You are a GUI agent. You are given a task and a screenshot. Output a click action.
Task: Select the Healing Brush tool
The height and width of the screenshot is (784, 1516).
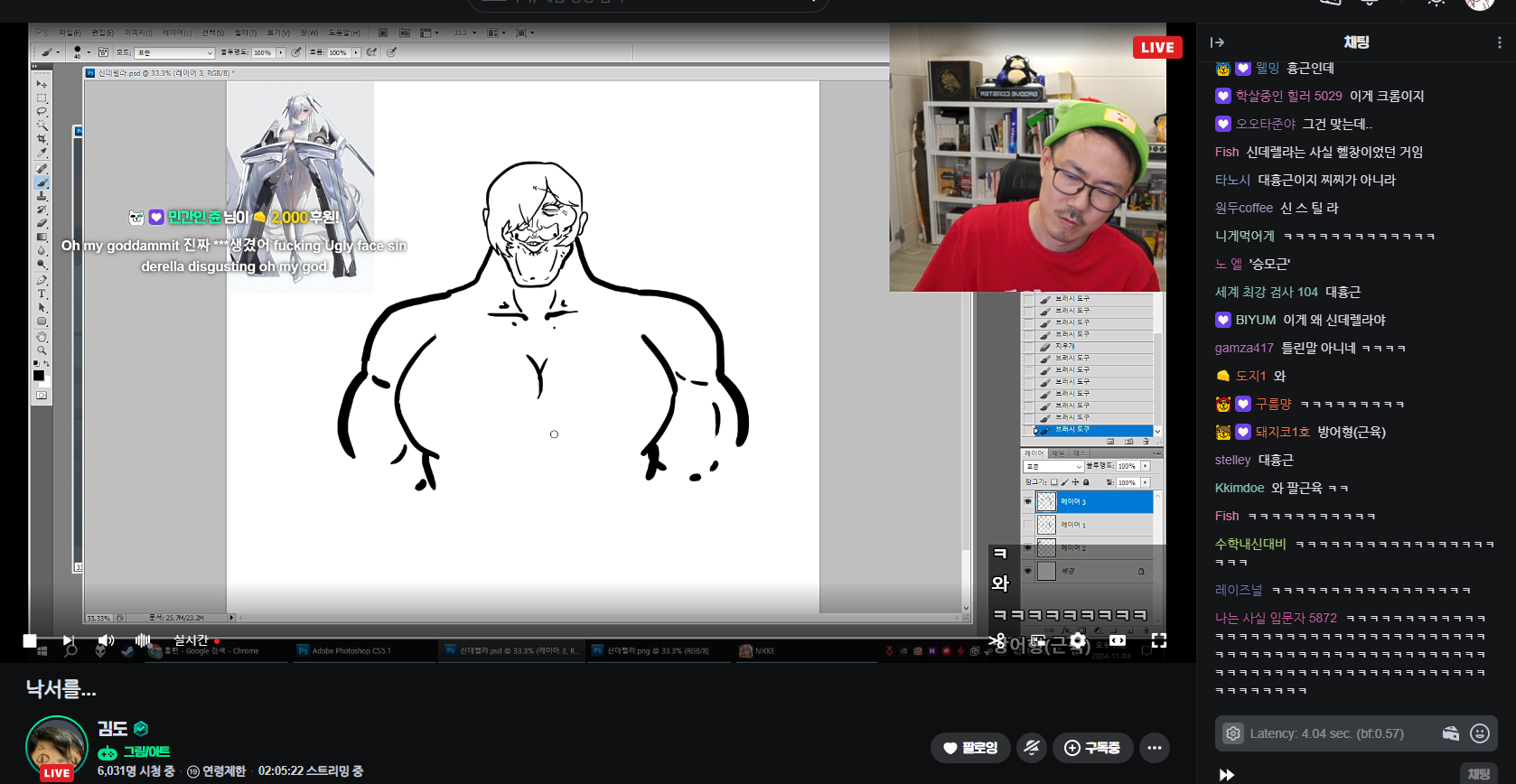click(42, 167)
